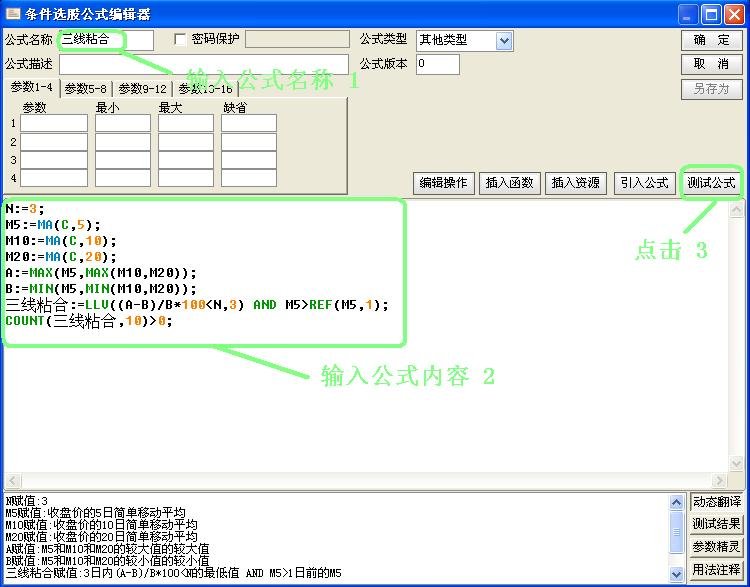Click row 1 最大 field
750x587 pixels.
click(x=186, y=123)
